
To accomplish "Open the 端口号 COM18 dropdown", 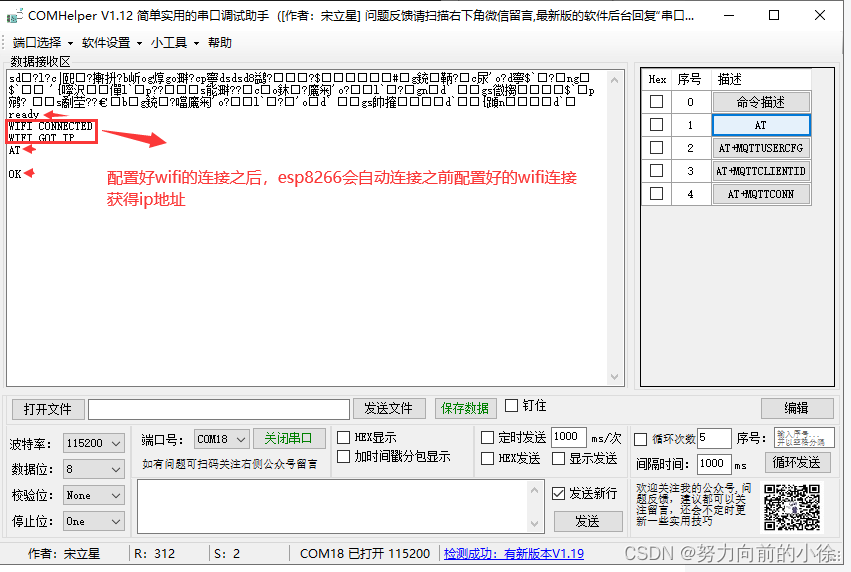I will [x=221, y=439].
